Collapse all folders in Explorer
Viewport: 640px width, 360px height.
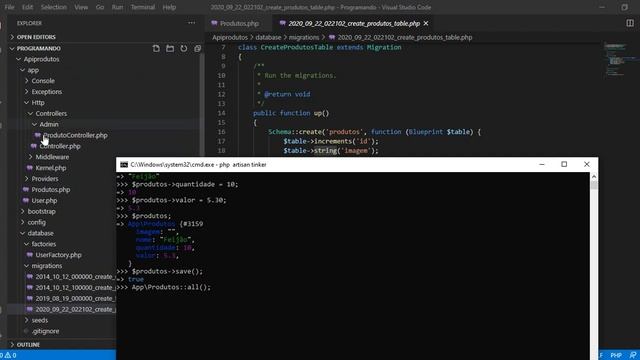click(198, 49)
